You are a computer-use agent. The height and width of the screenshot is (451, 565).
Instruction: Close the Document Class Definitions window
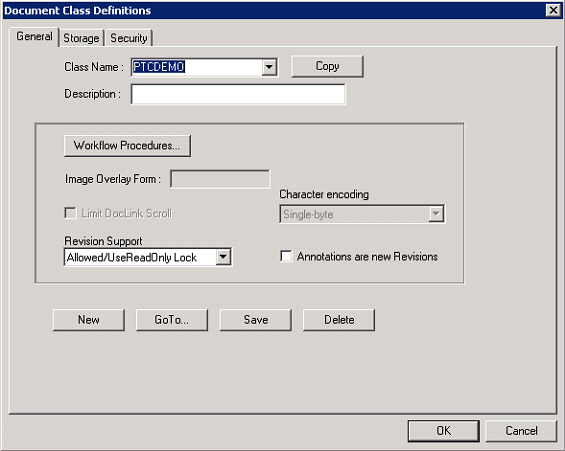tap(553, 10)
